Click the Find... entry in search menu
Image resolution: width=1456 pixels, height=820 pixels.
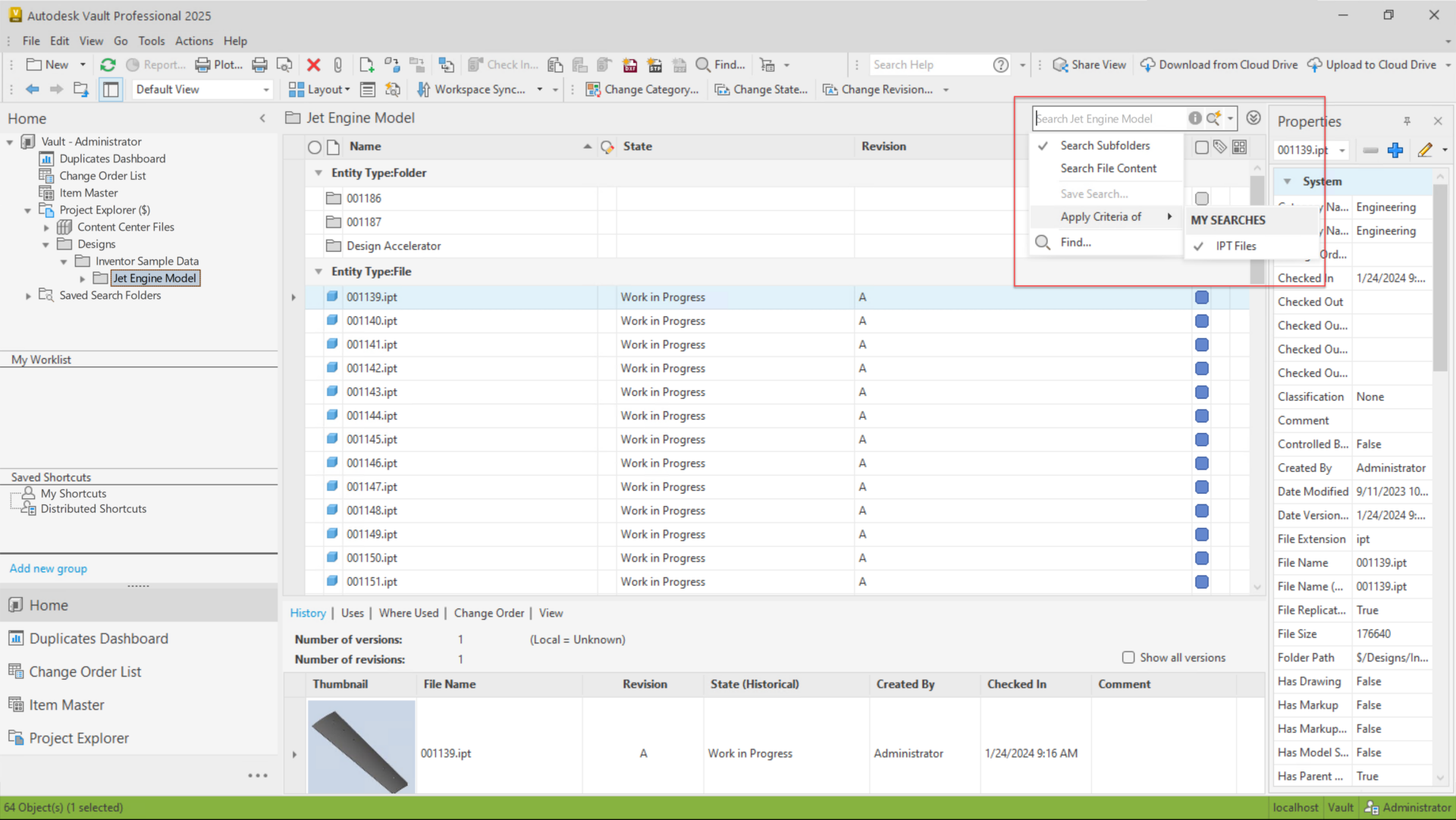(1075, 243)
